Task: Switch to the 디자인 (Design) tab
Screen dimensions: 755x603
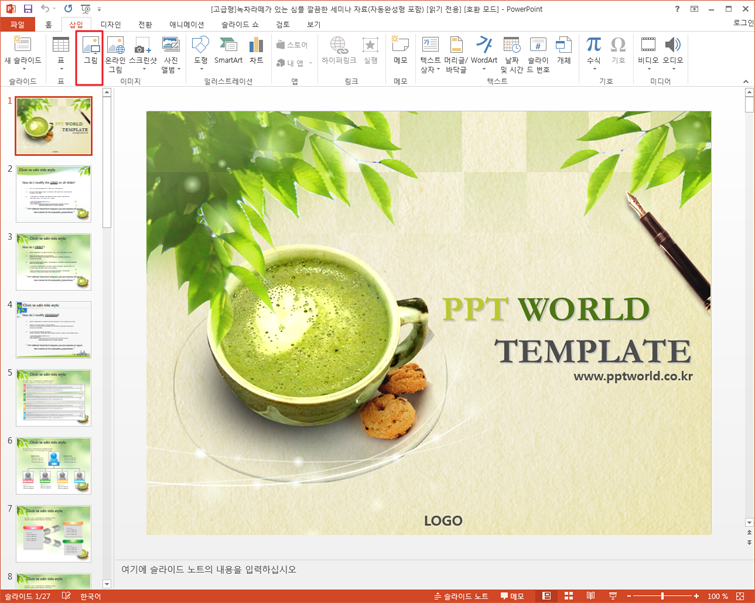Action: (x=110, y=25)
